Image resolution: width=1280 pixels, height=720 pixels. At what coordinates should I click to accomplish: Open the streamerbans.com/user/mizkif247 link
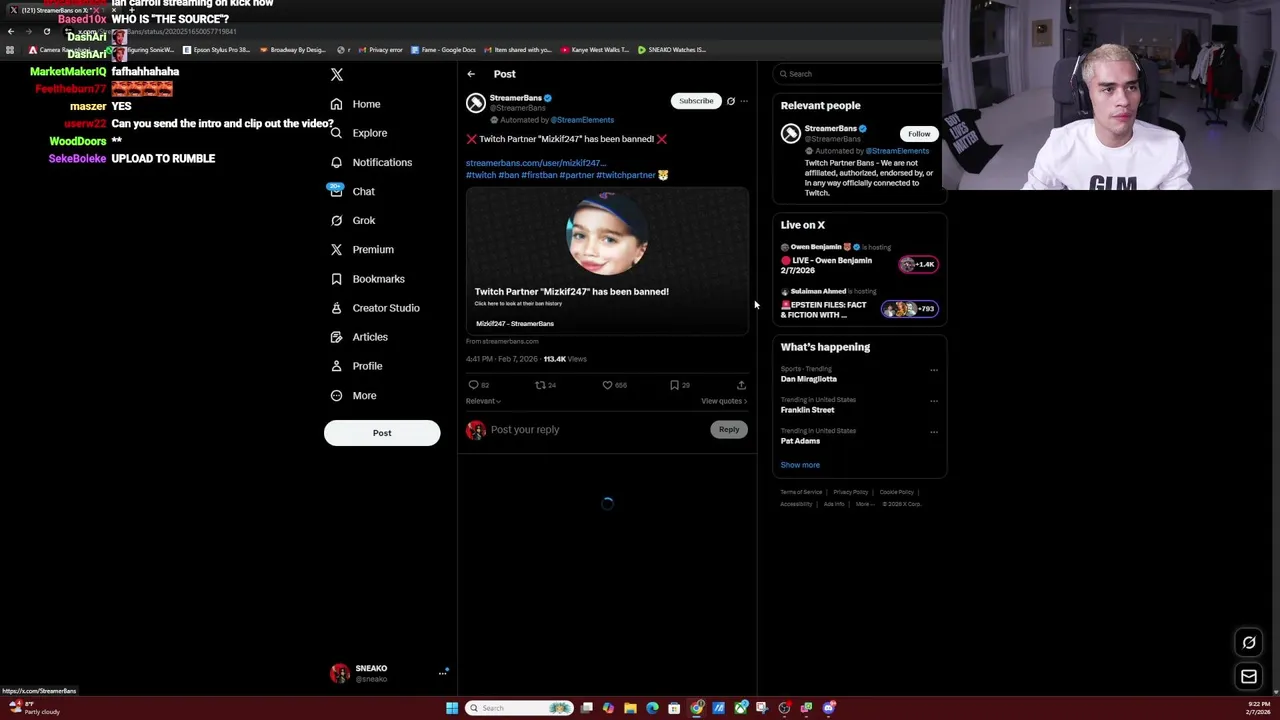[x=535, y=163]
